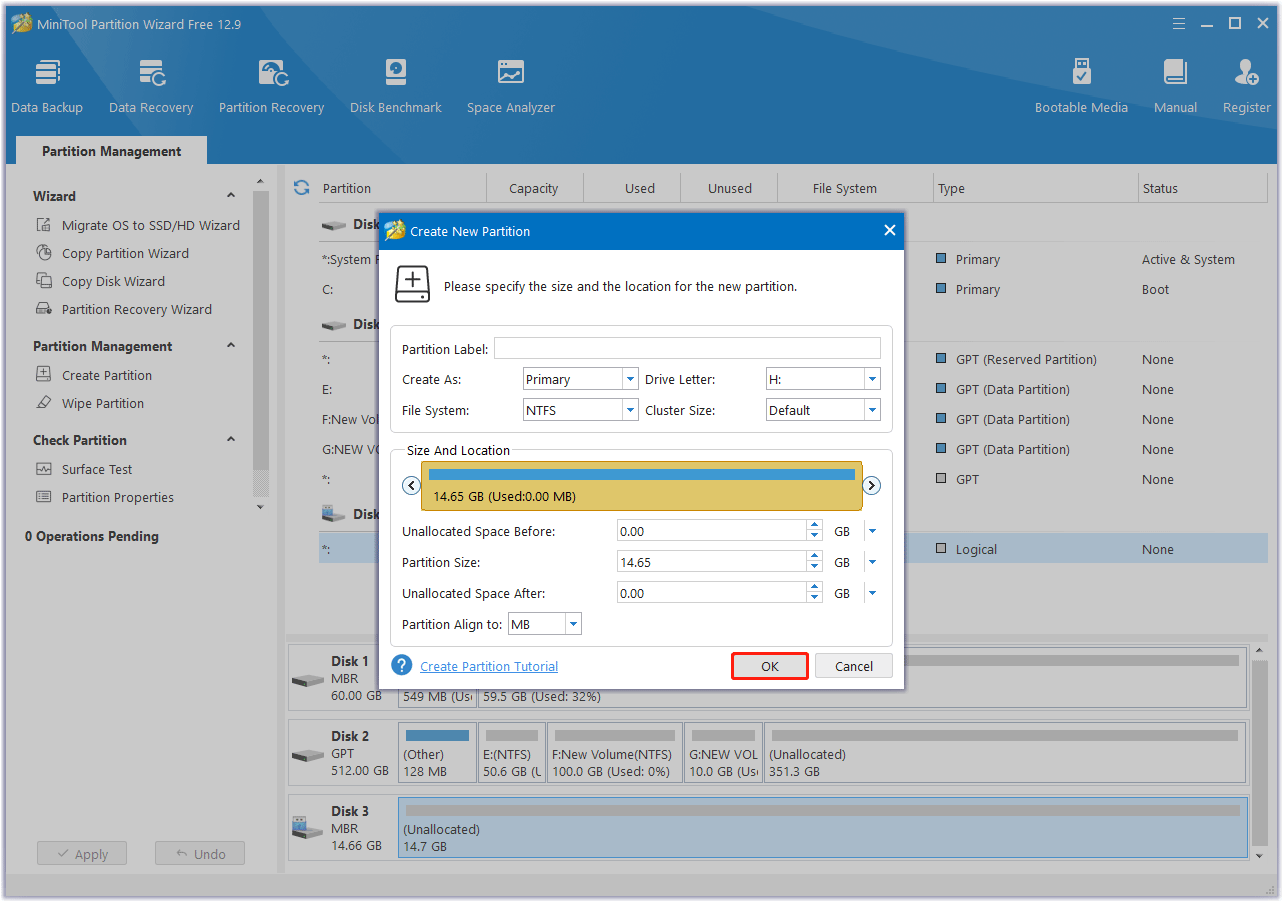
Task: Click the Disk 1 drive icon
Action: [x=308, y=680]
